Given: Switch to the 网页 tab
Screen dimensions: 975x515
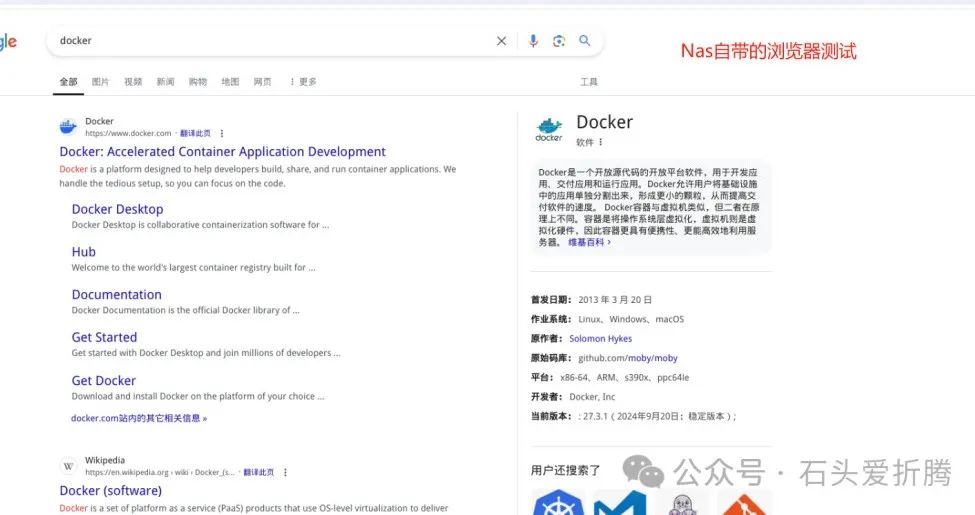Looking at the screenshot, I should tap(262, 81).
